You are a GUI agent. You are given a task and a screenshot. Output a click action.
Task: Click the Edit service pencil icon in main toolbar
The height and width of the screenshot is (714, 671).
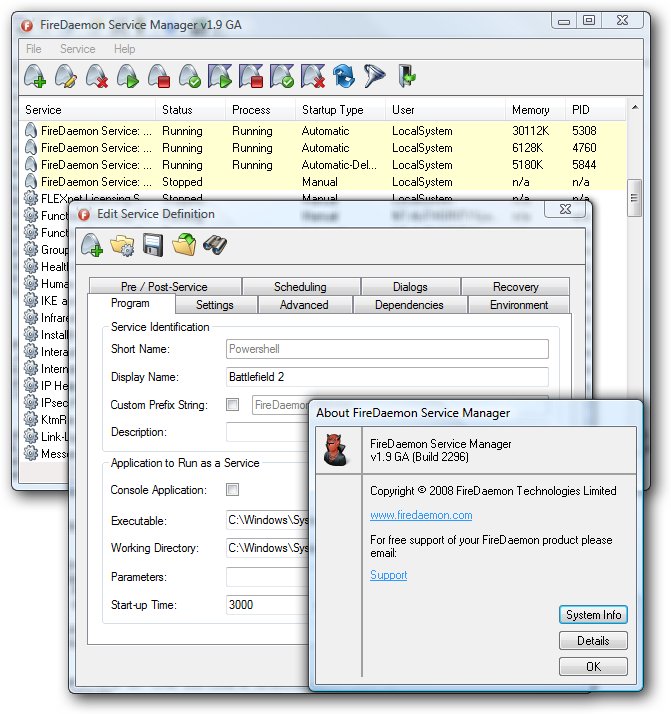coord(66,76)
